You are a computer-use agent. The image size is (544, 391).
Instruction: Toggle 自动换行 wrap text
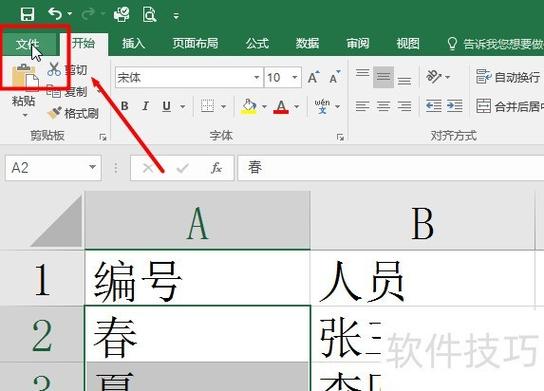[509, 77]
